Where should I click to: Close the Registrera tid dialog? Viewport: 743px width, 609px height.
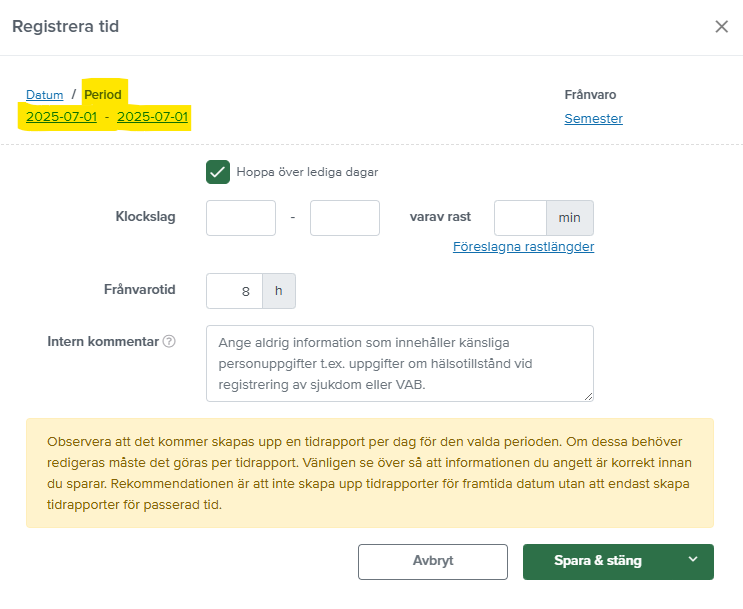coord(721,27)
